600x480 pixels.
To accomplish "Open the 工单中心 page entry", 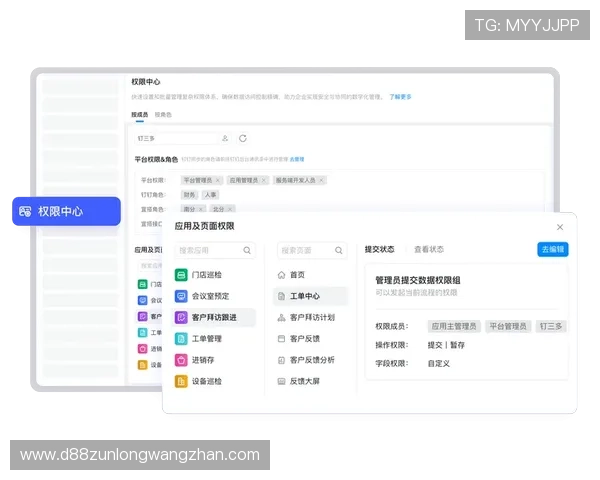I will [310, 296].
